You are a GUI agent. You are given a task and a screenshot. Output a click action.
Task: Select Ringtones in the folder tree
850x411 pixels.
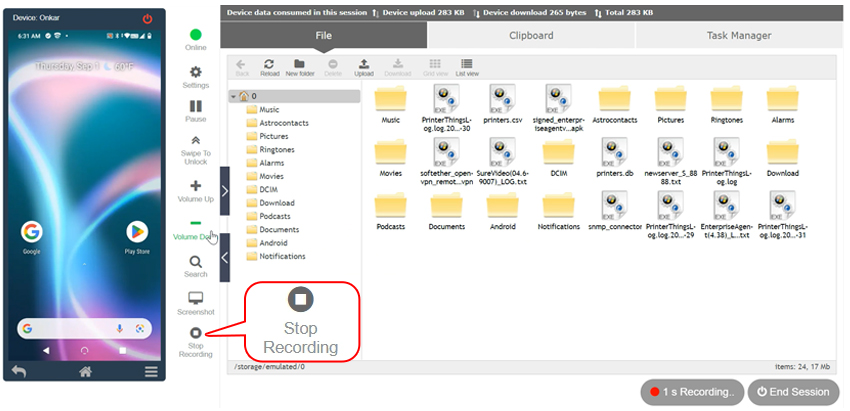(x=271, y=150)
